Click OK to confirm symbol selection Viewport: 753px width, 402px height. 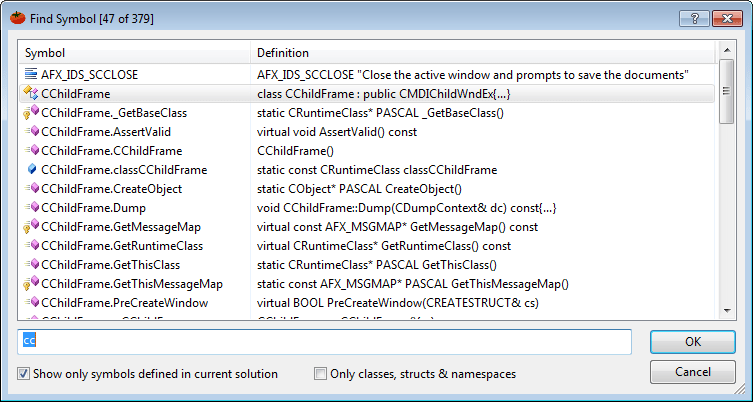[x=693, y=342]
